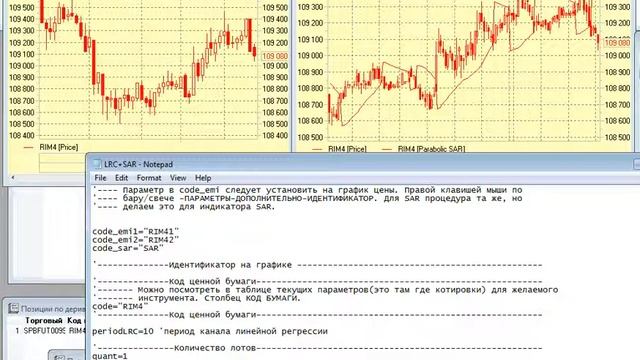
Task: Open the File menu in Notepad
Action: pos(100,178)
